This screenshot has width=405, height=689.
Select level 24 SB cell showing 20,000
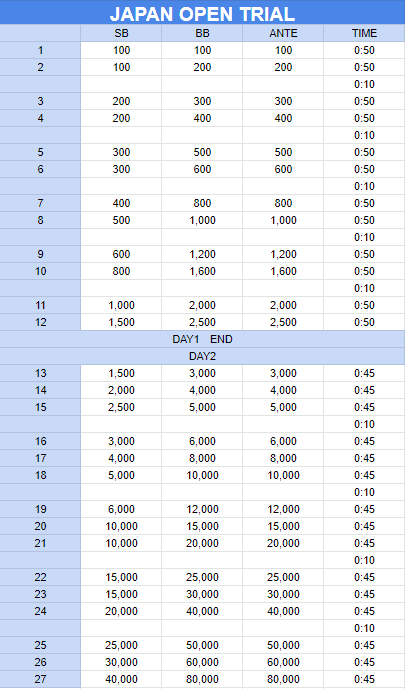121,611
